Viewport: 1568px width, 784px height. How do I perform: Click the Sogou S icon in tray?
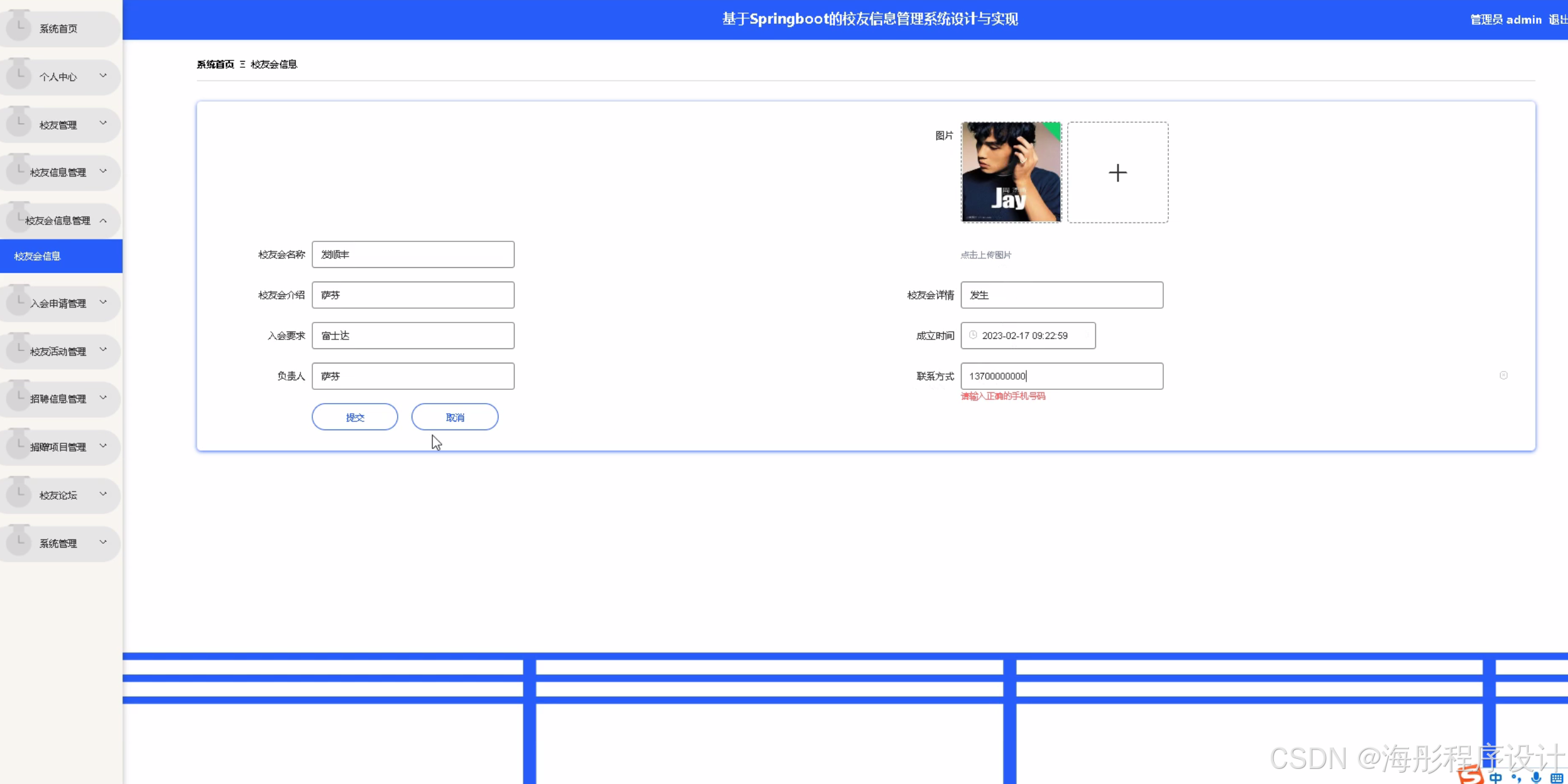[1471, 776]
